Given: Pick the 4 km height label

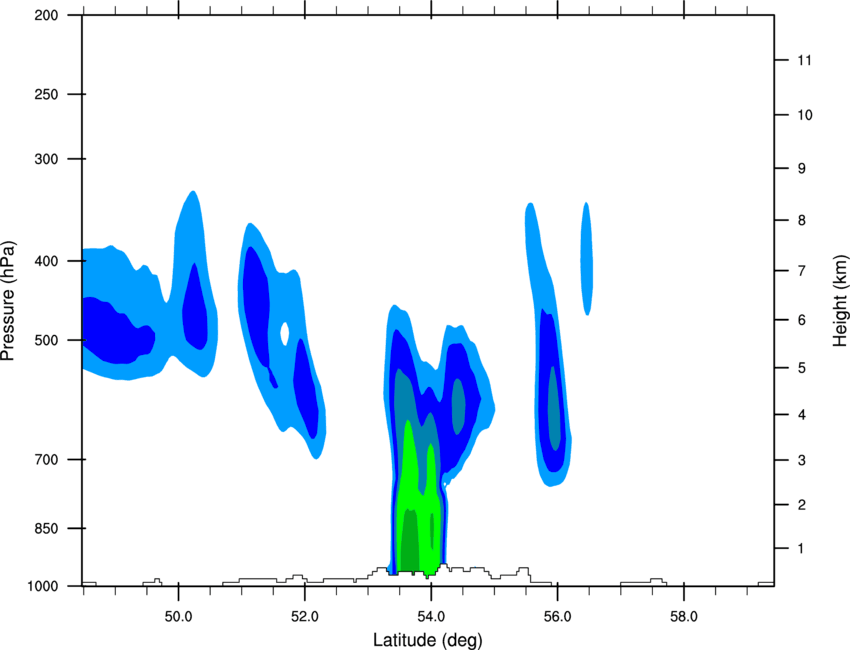Looking at the screenshot, I should pyautogui.click(x=801, y=415).
